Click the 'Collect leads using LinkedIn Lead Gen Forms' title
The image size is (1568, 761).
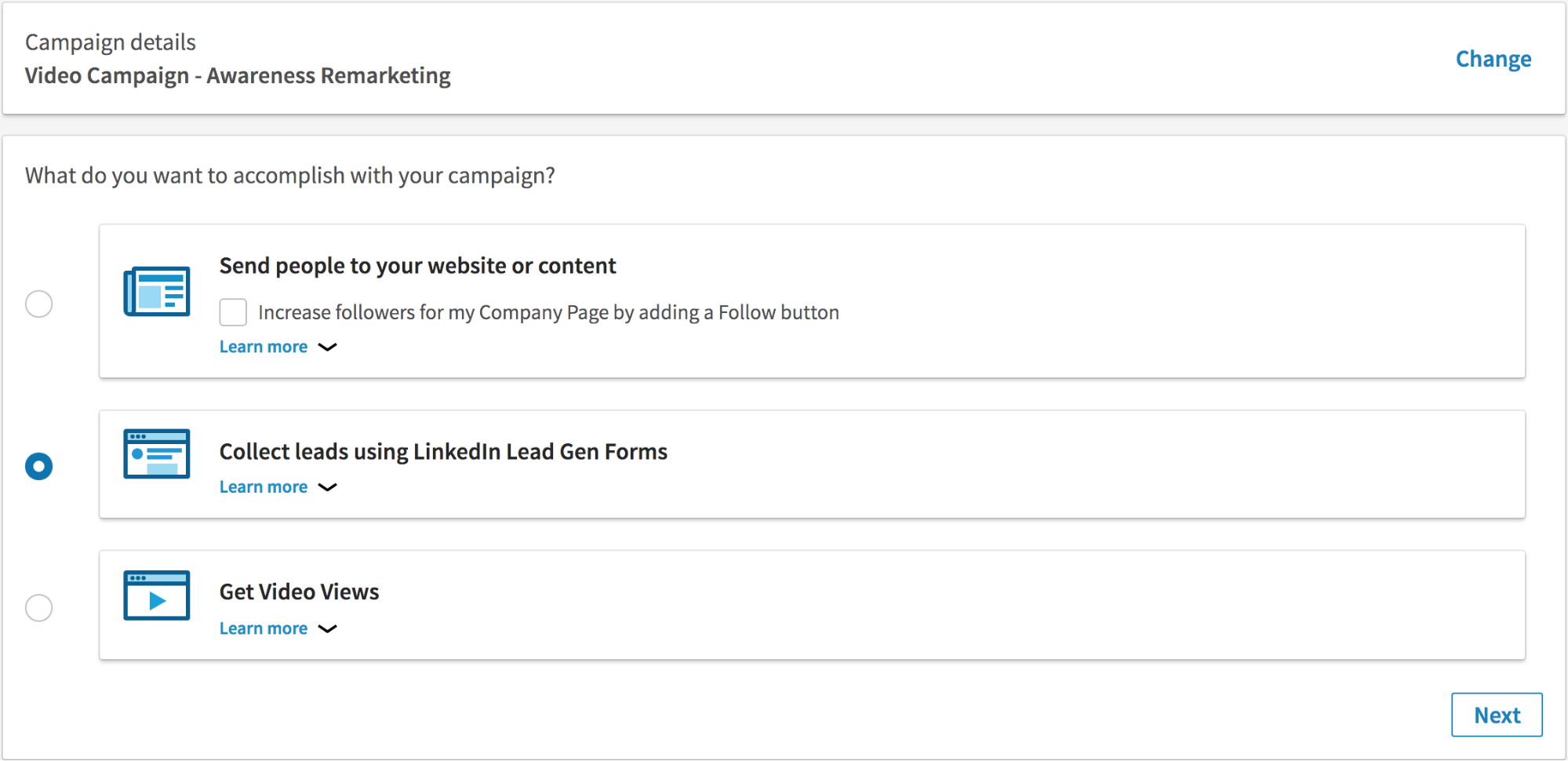(x=443, y=452)
